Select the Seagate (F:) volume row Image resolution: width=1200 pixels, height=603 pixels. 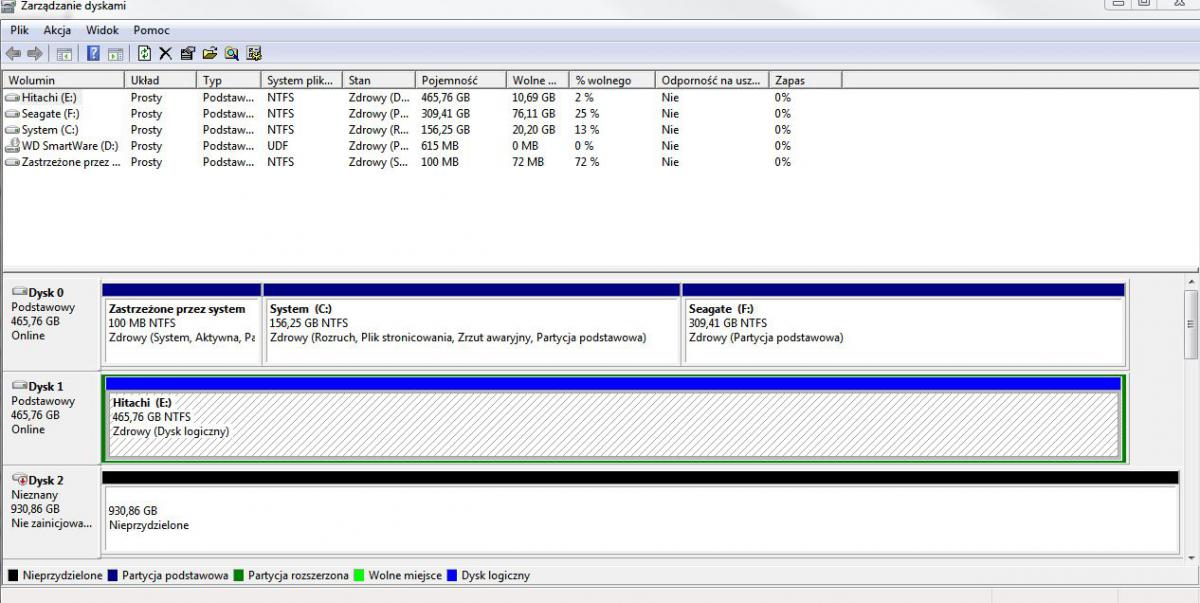click(x=421, y=114)
